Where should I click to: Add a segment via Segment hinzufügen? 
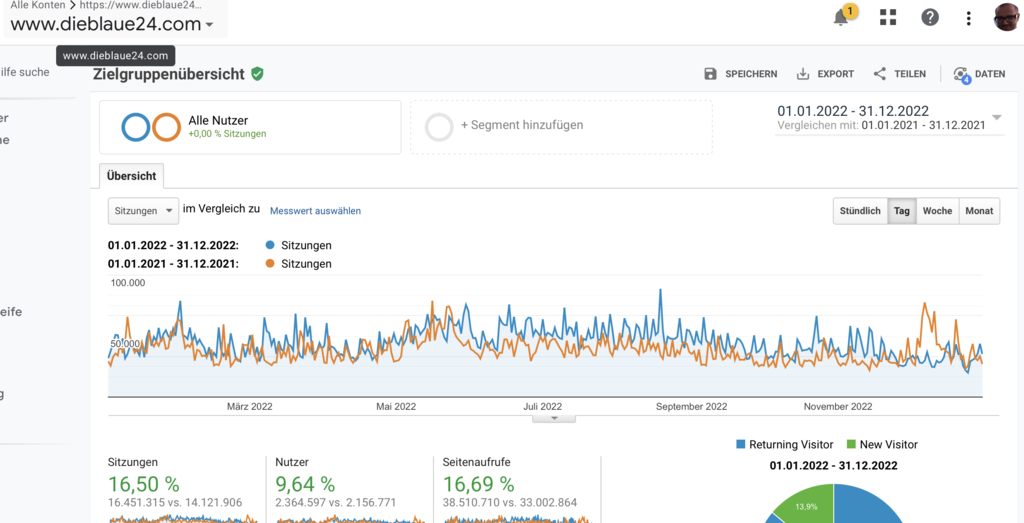[521, 126]
